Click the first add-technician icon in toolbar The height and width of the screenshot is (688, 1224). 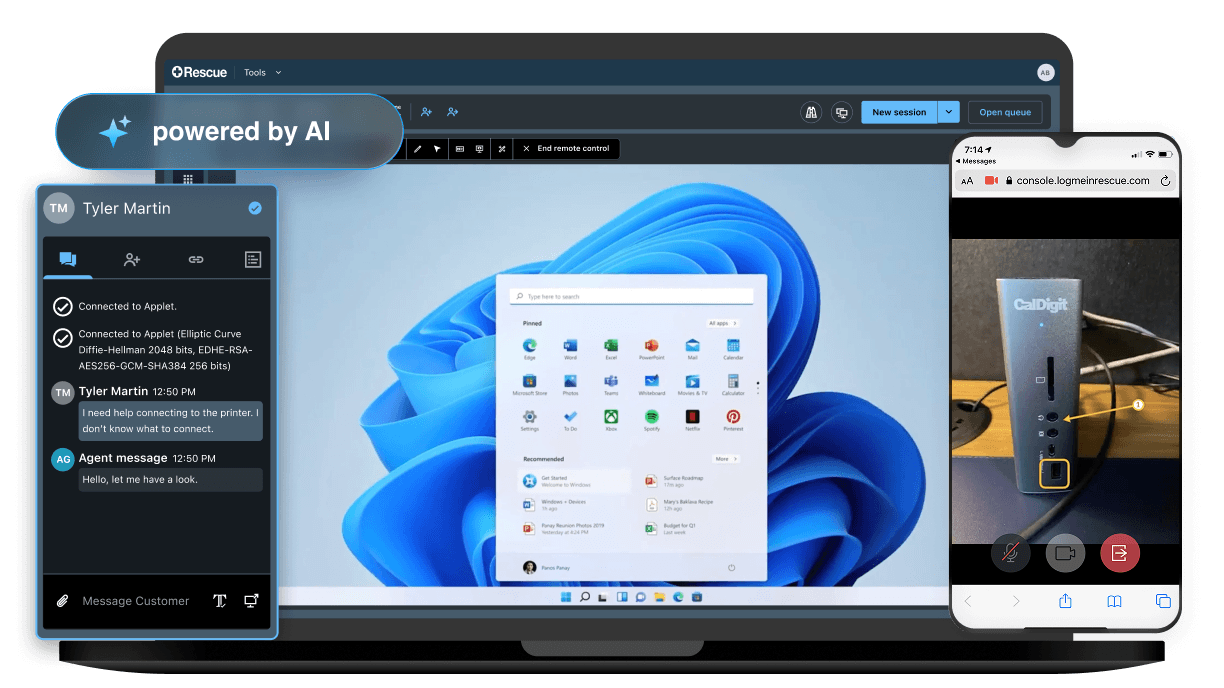(x=427, y=112)
